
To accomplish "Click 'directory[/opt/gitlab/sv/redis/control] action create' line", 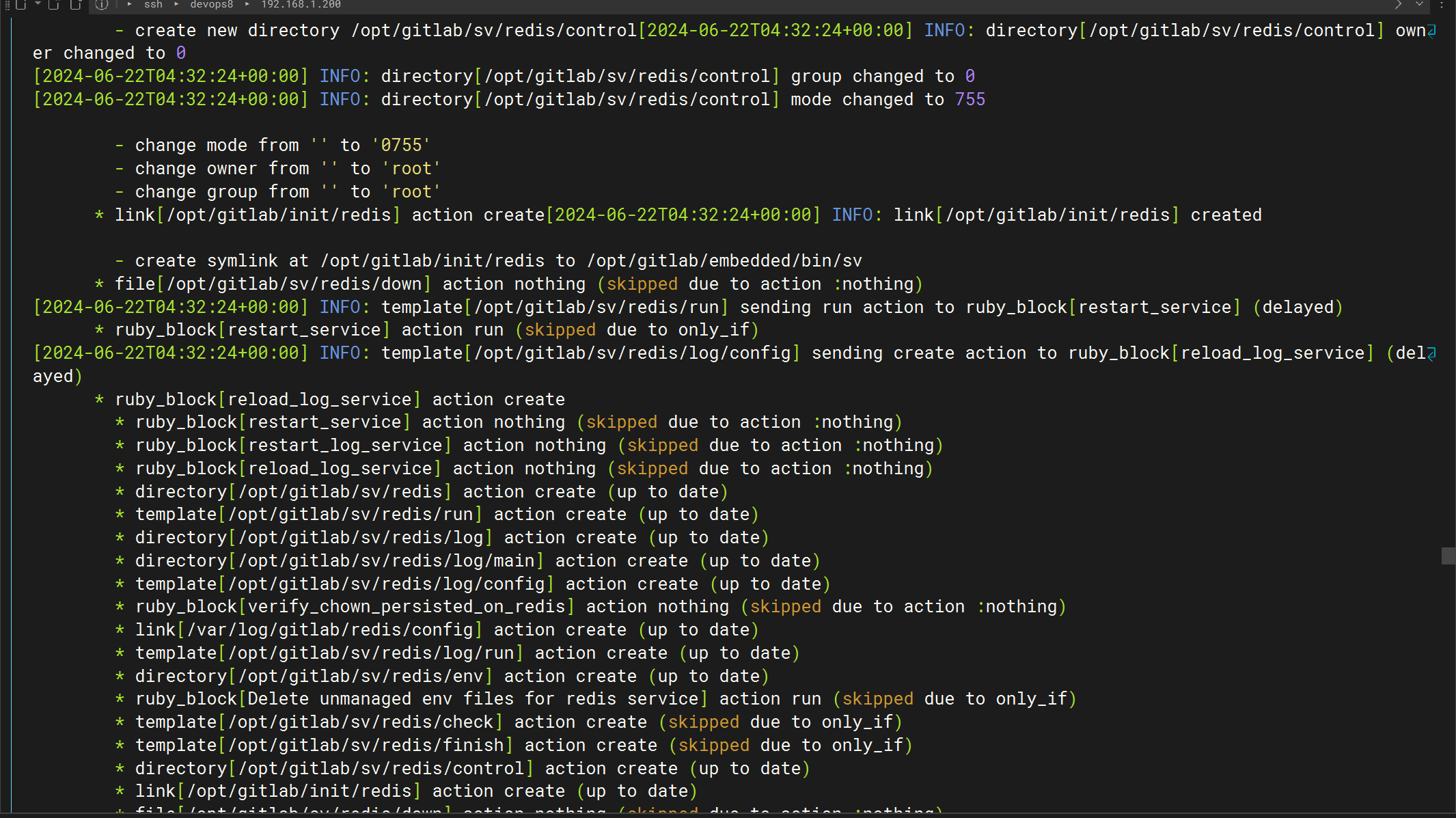I will 463,769.
